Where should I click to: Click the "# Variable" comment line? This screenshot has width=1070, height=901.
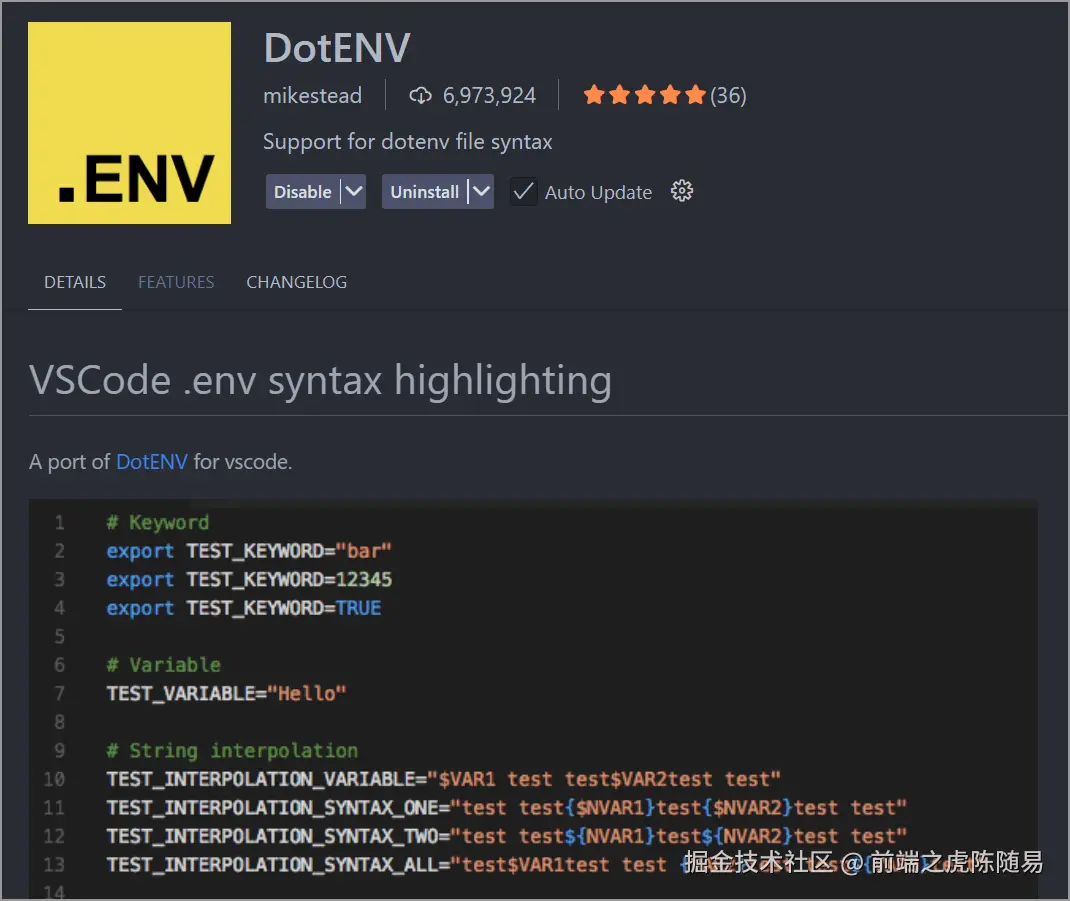pyautogui.click(x=164, y=665)
